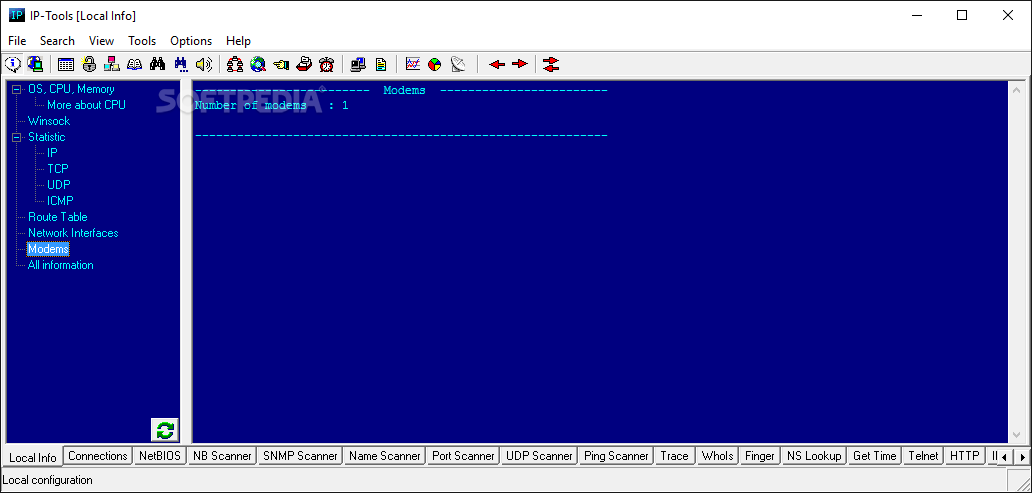The height and width of the screenshot is (493, 1032).
Task: Switch to the Trace tab
Action: [675, 455]
